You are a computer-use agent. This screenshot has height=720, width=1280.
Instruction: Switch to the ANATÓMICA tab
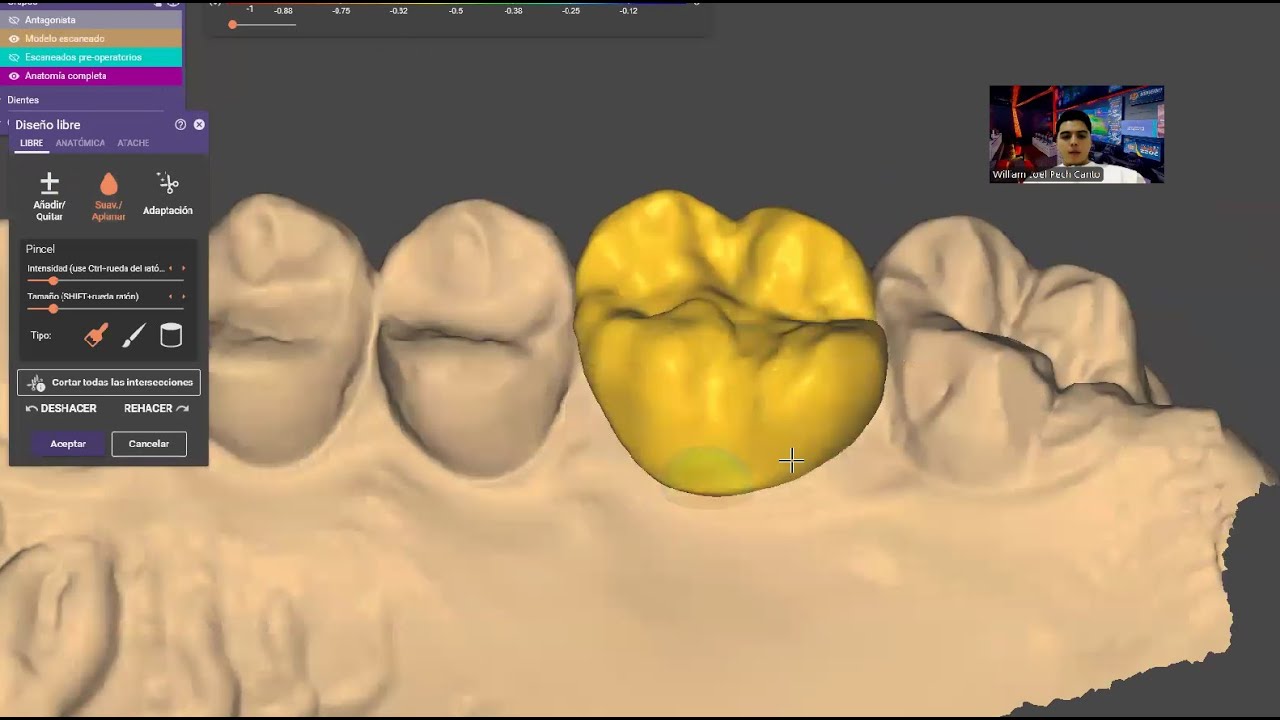80,143
